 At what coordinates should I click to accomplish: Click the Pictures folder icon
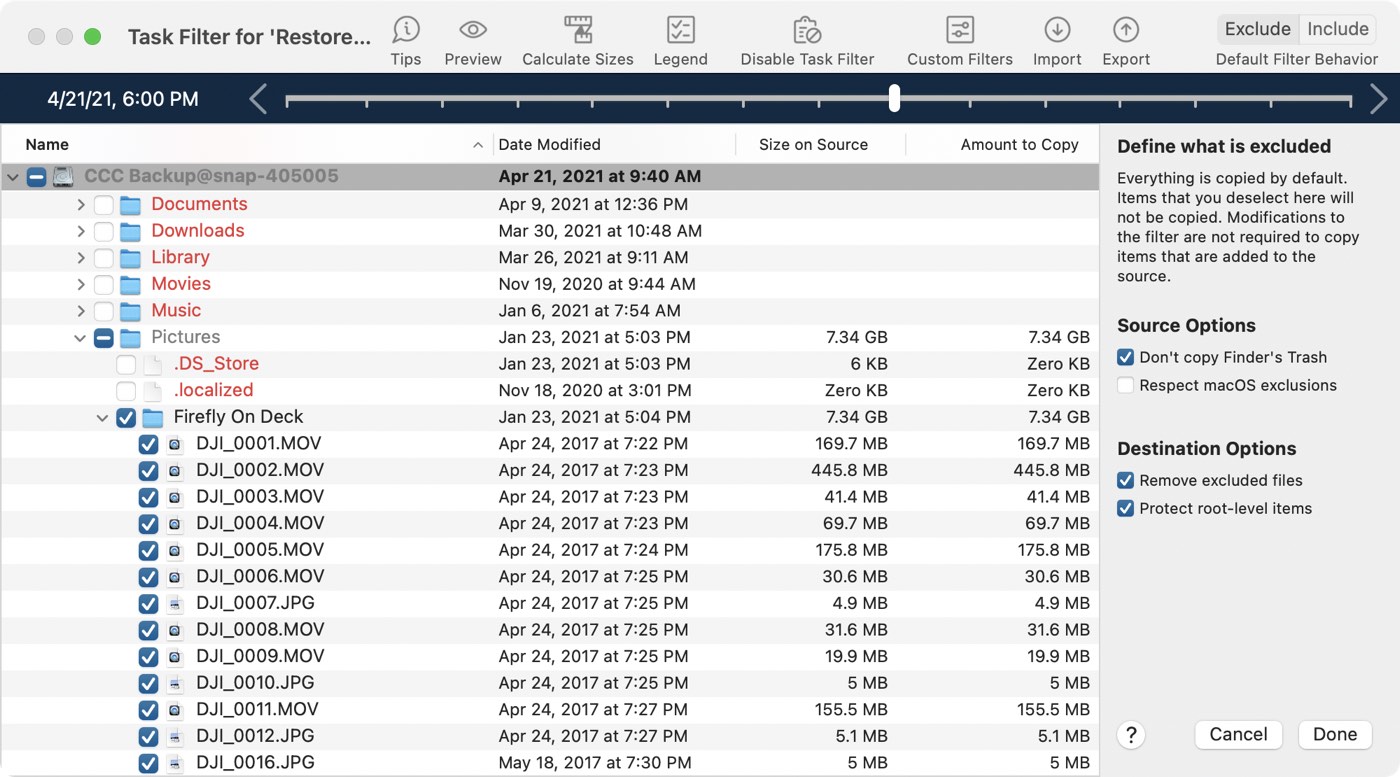[x=130, y=338]
